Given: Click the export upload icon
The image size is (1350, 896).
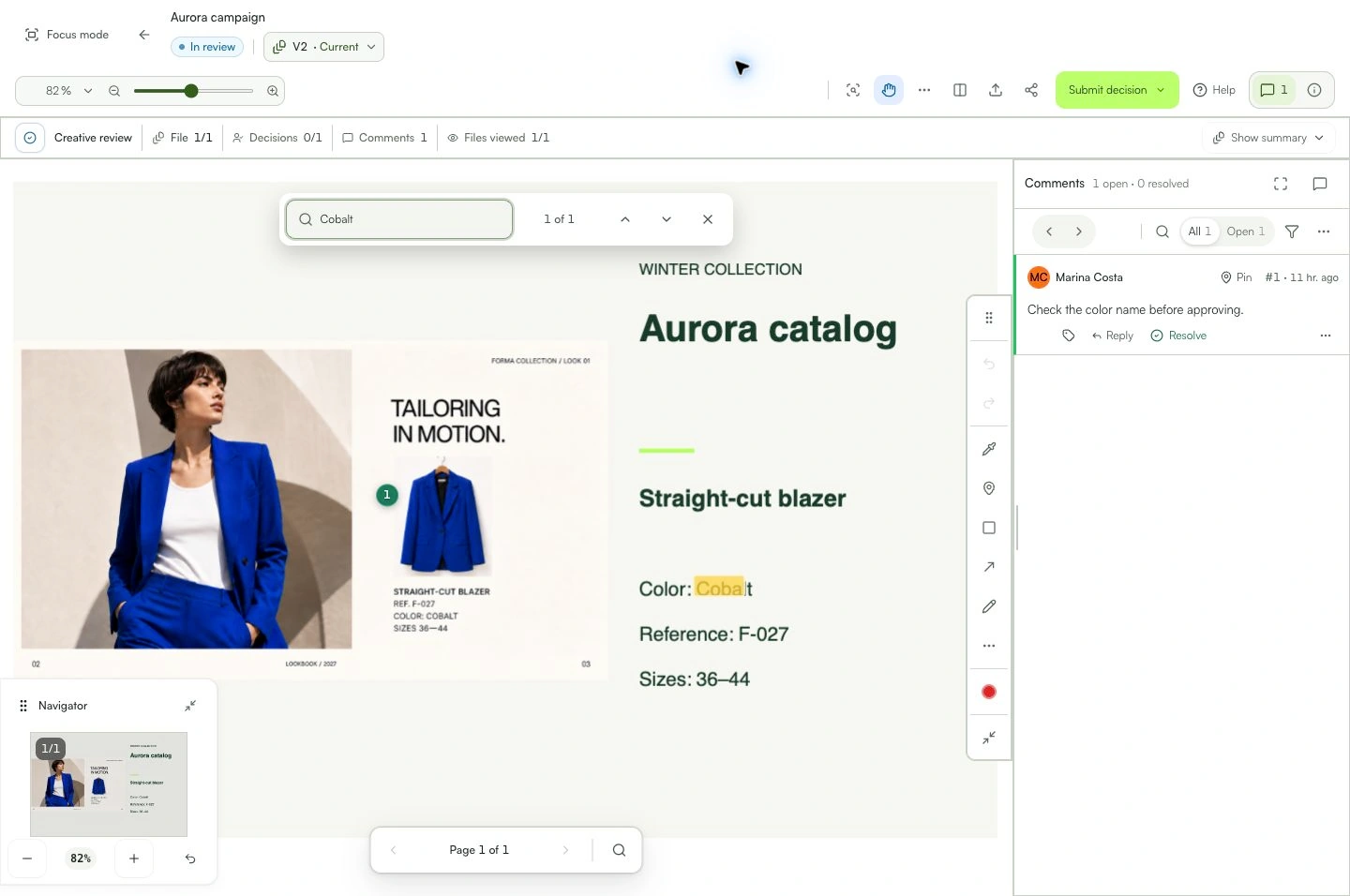Looking at the screenshot, I should [x=996, y=90].
